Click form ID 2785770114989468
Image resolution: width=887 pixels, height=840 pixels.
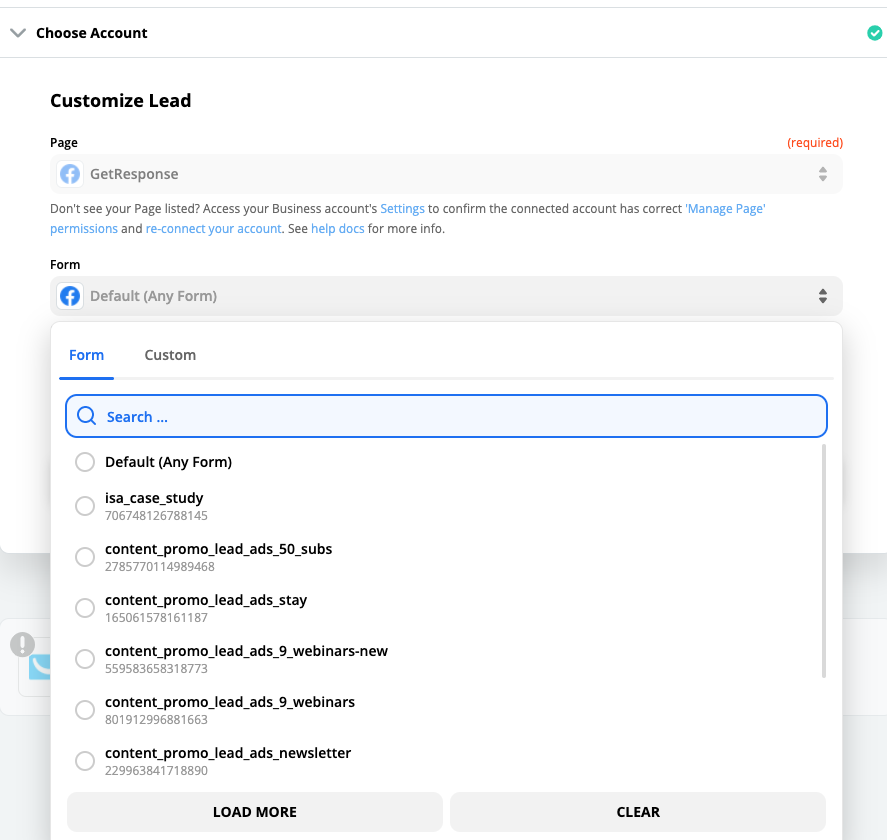click(160, 567)
